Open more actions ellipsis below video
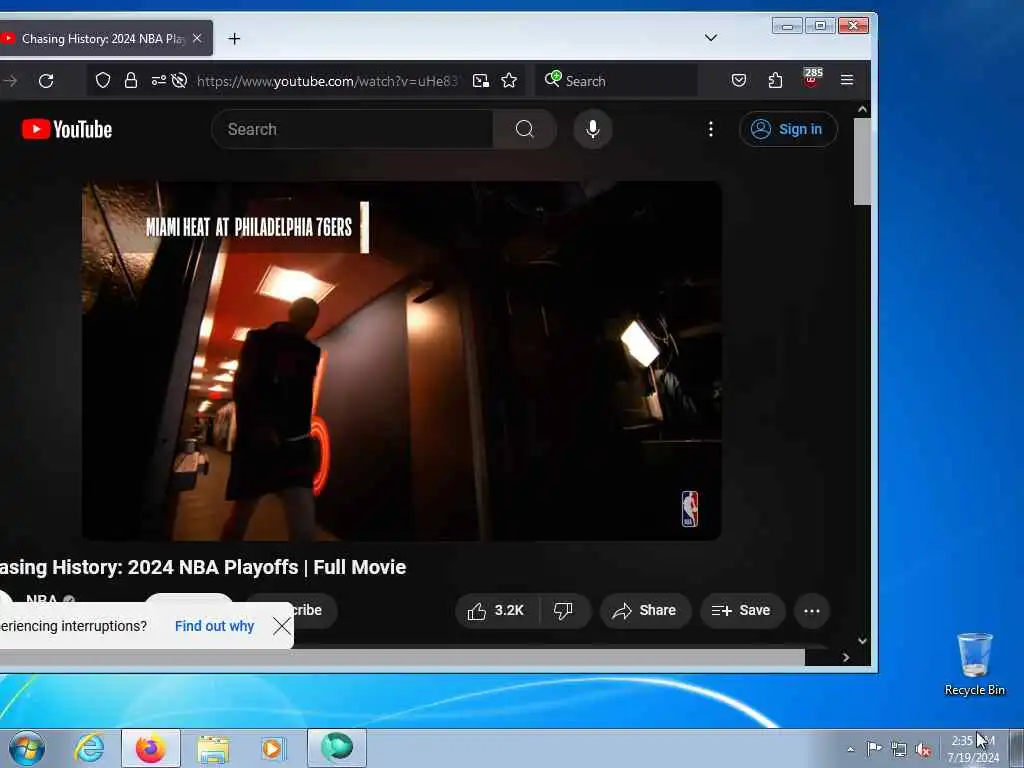Screen dimensions: 1024x768 pos(812,611)
